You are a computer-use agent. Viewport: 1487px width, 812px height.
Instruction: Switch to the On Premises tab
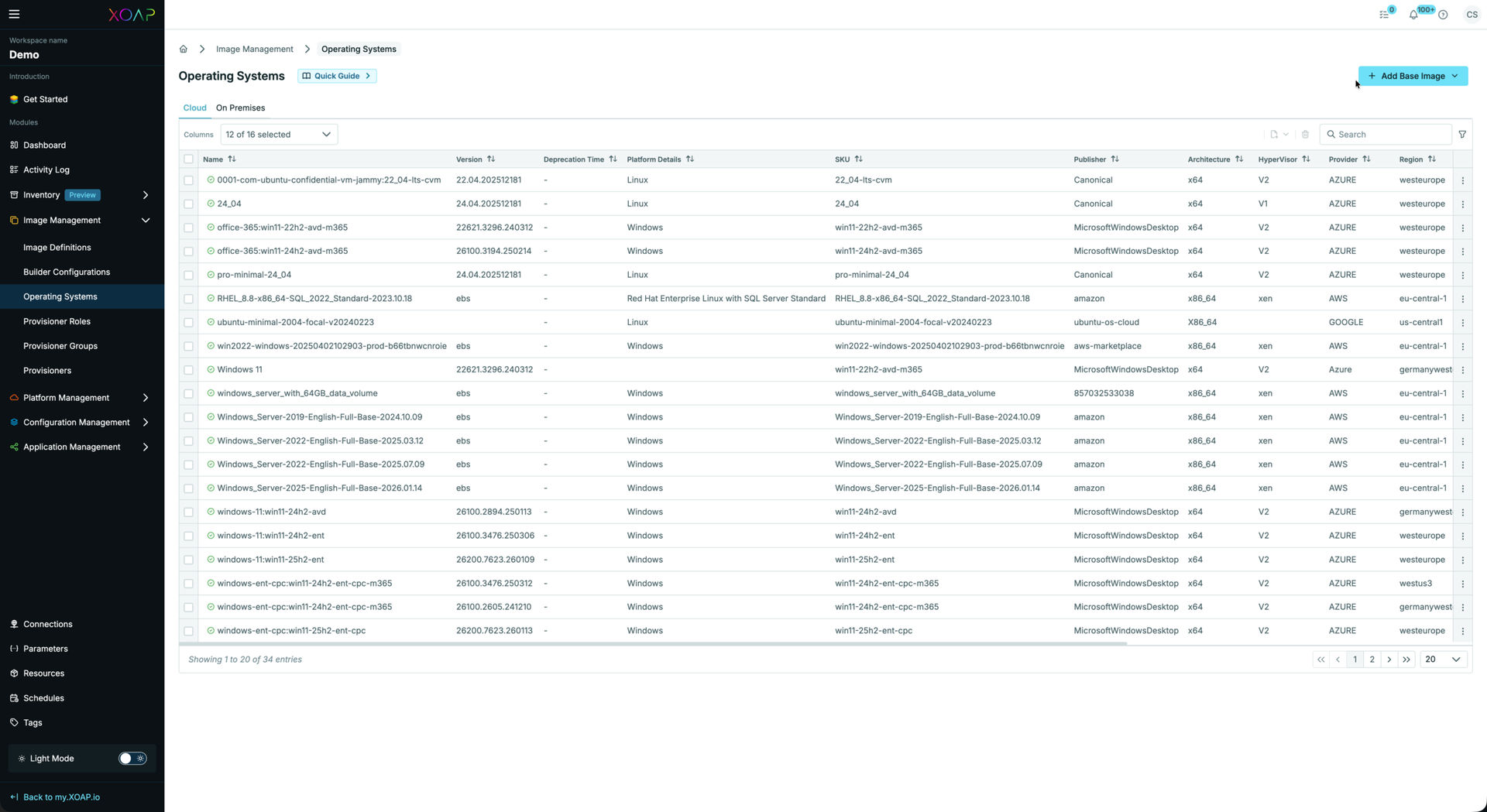coord(240,108)
